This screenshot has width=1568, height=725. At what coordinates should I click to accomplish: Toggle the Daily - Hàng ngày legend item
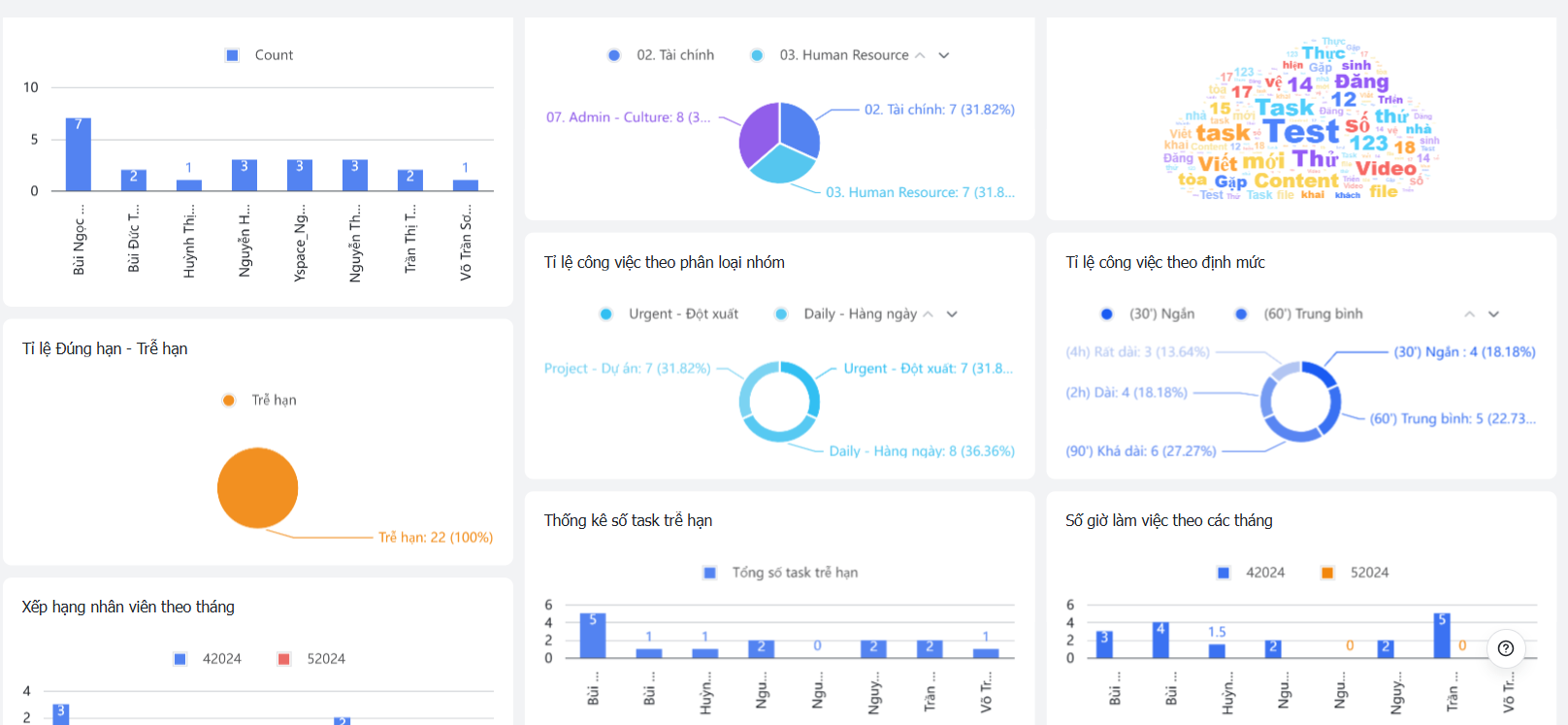click(845, 314)
